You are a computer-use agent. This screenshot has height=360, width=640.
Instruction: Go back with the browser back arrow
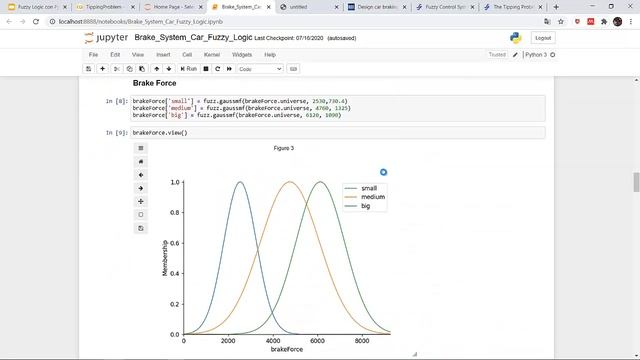[9, 22]
